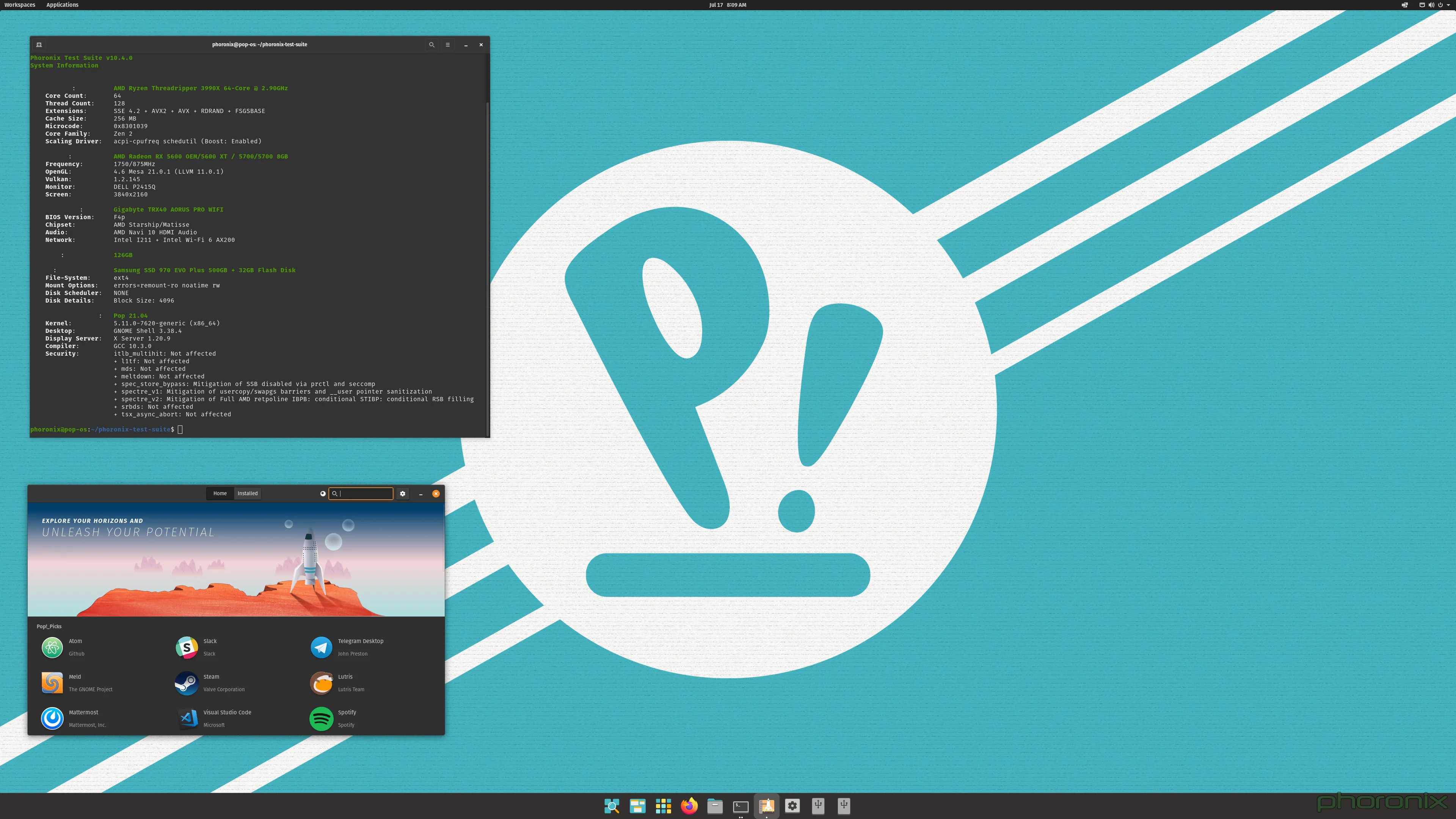
Task: Click the 'Pop 21.04' text in terminal
Action: click(x=130, y=316)
